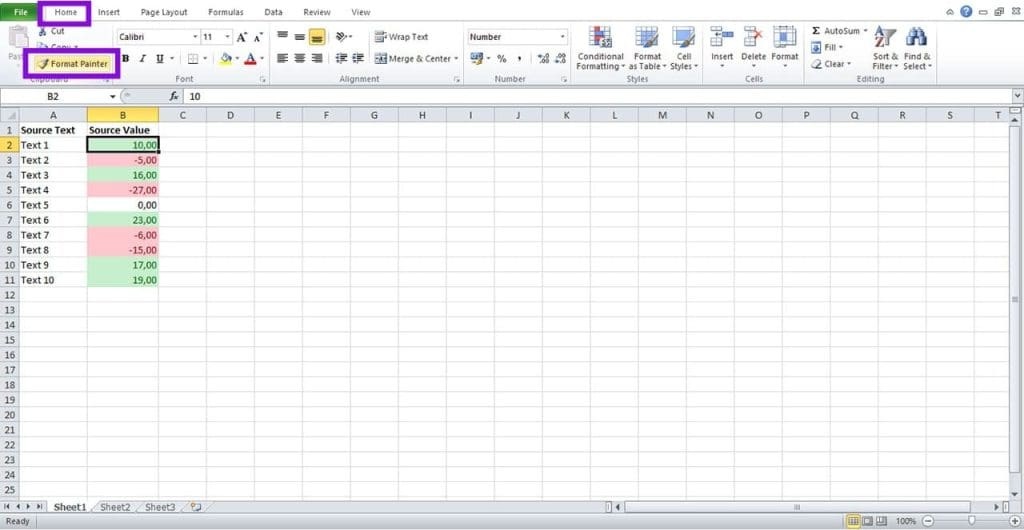
Task: Click the AutoSum sigma icon
Action: pos(816,31)
